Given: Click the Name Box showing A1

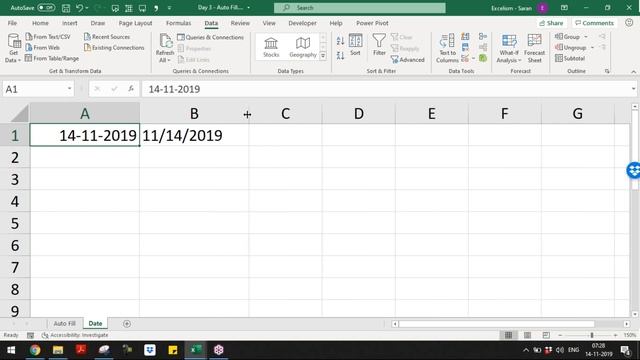Looking at the screenshot, I should coord(38,89).
